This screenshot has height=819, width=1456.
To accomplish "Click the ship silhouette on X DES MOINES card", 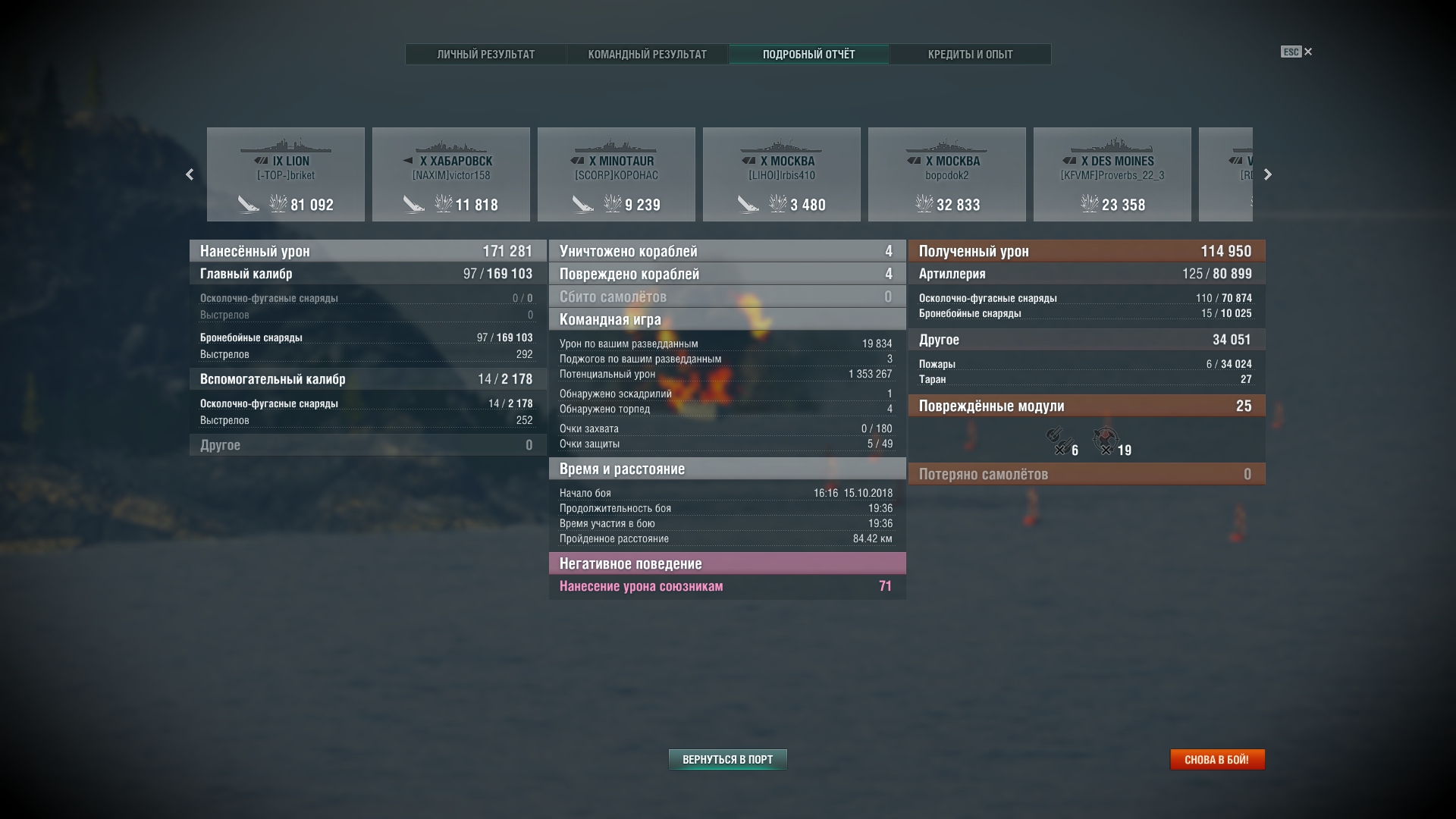I will point(1112,146).
